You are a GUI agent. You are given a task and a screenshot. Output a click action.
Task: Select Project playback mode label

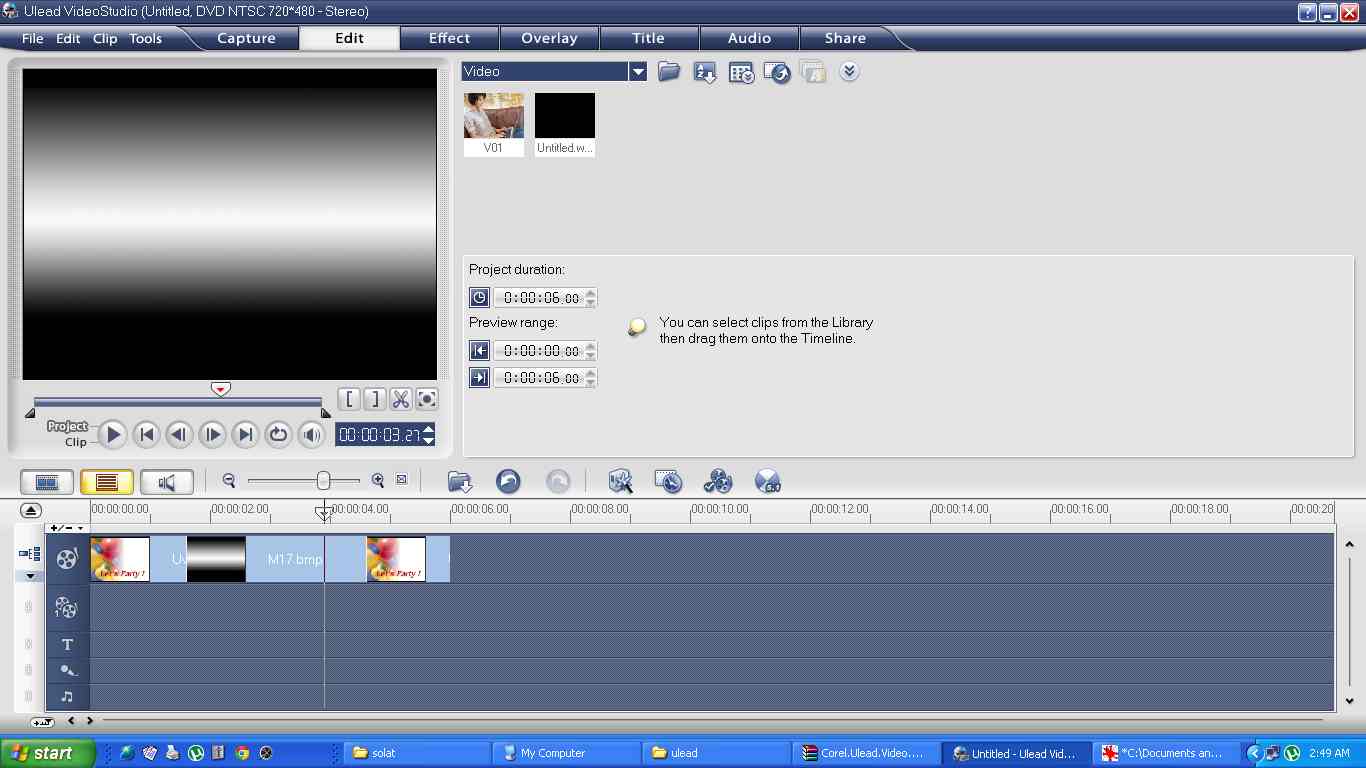(67, 426)
